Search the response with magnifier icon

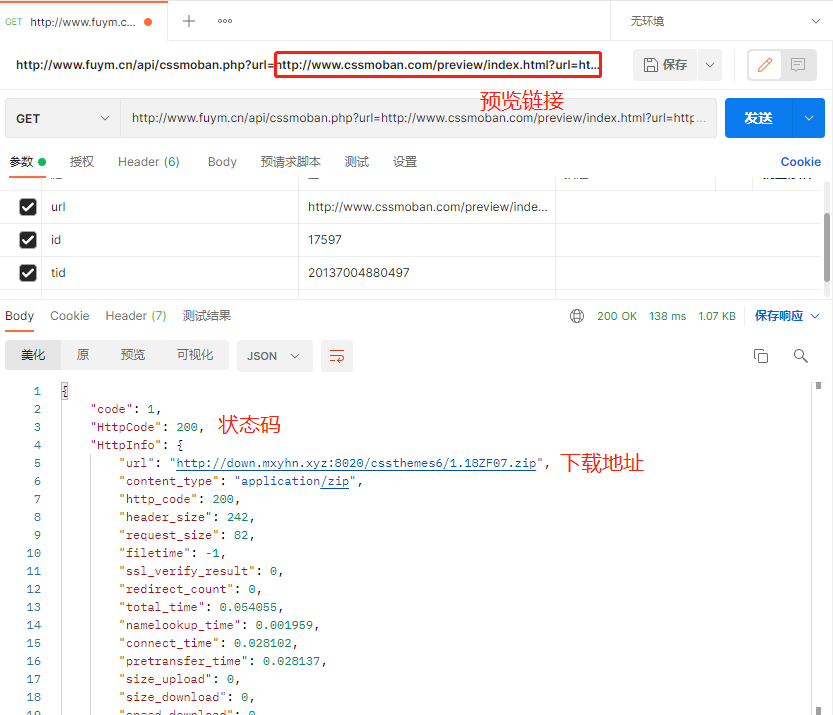(x=801, y=356)
